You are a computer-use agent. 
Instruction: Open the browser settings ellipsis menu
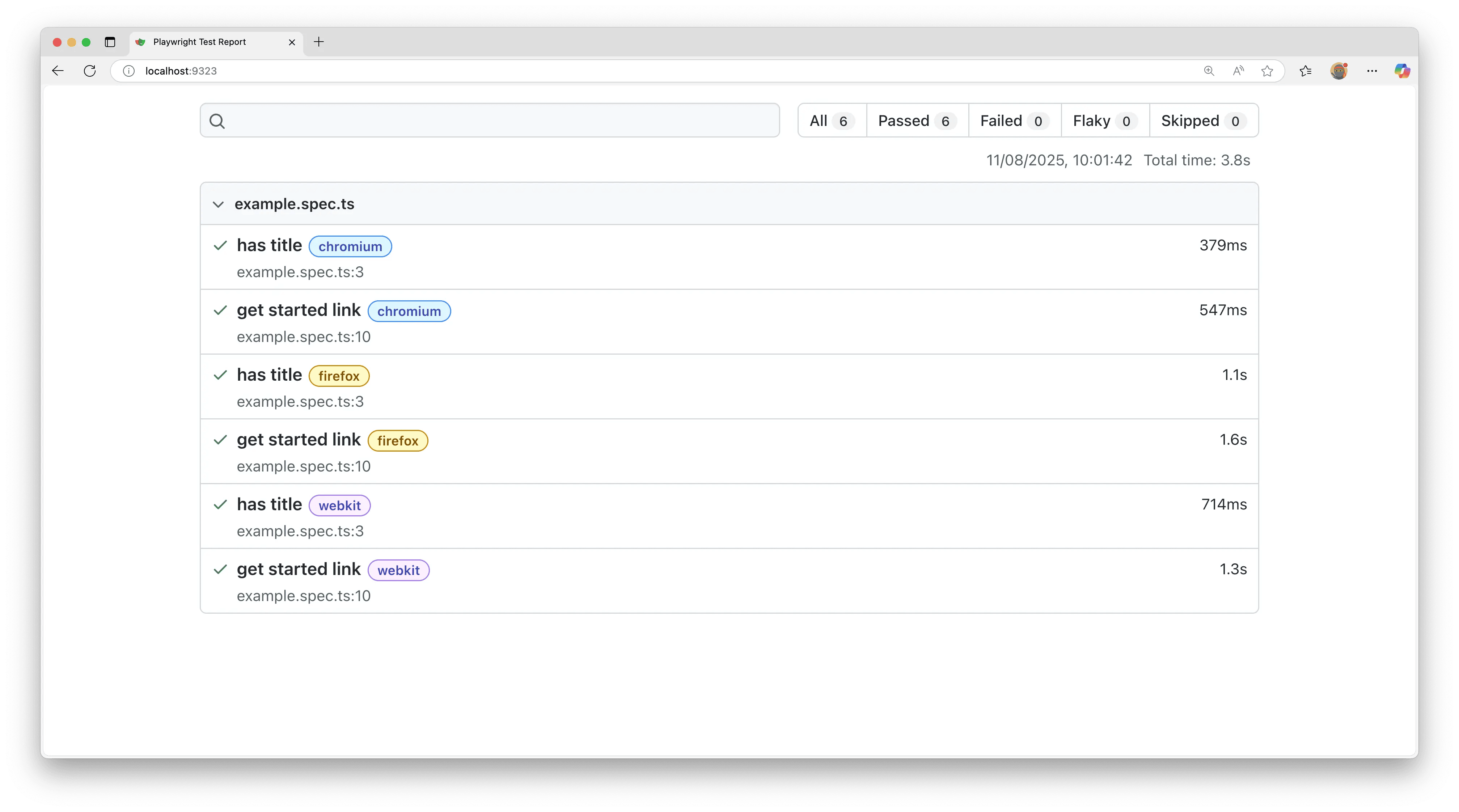click(1372, 71)
